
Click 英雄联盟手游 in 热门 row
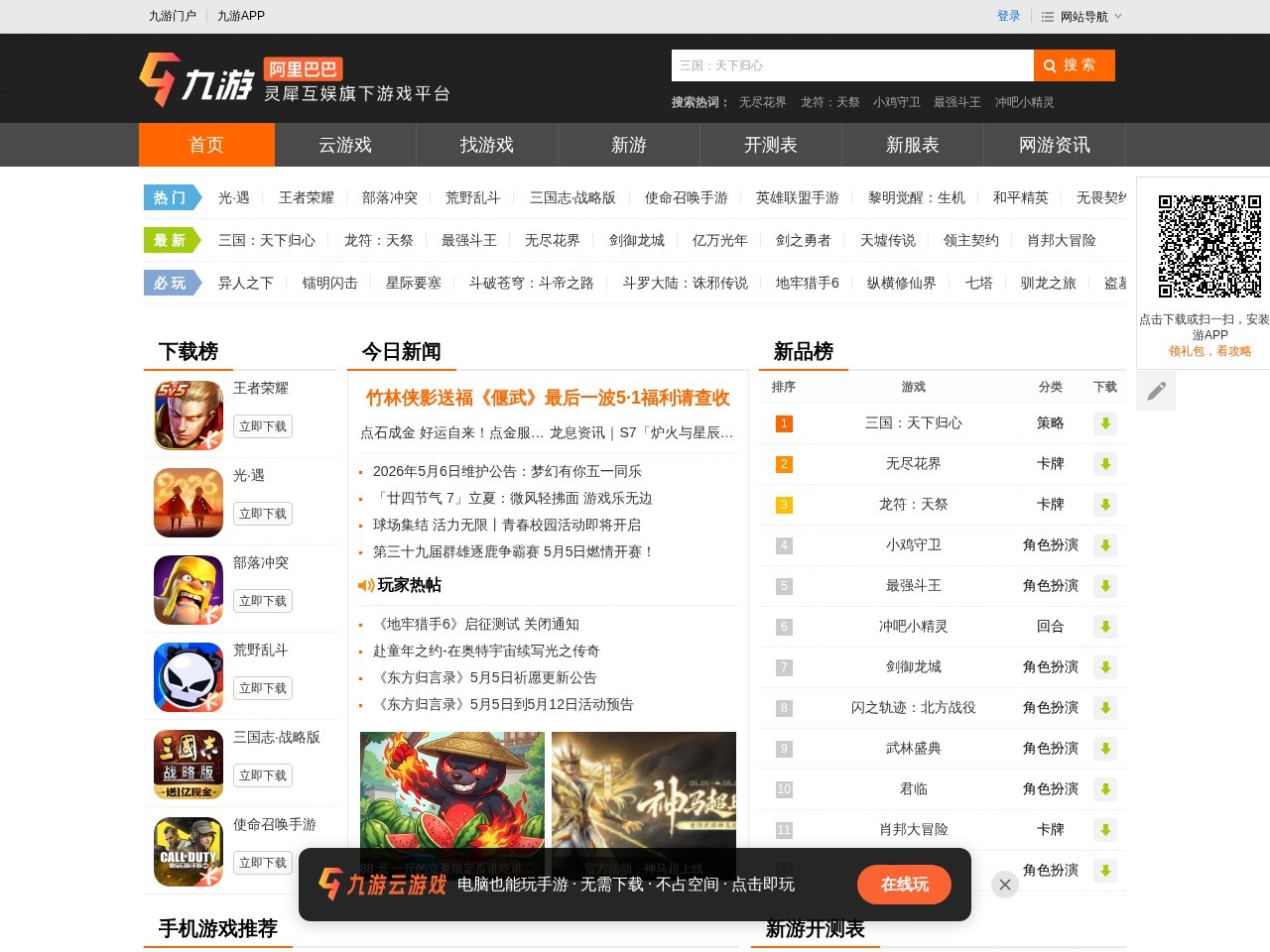[x=798, y=197]
